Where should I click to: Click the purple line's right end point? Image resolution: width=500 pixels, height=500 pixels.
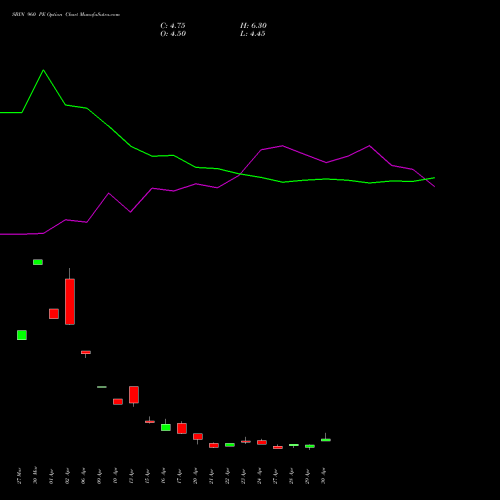tap(434, 187)
